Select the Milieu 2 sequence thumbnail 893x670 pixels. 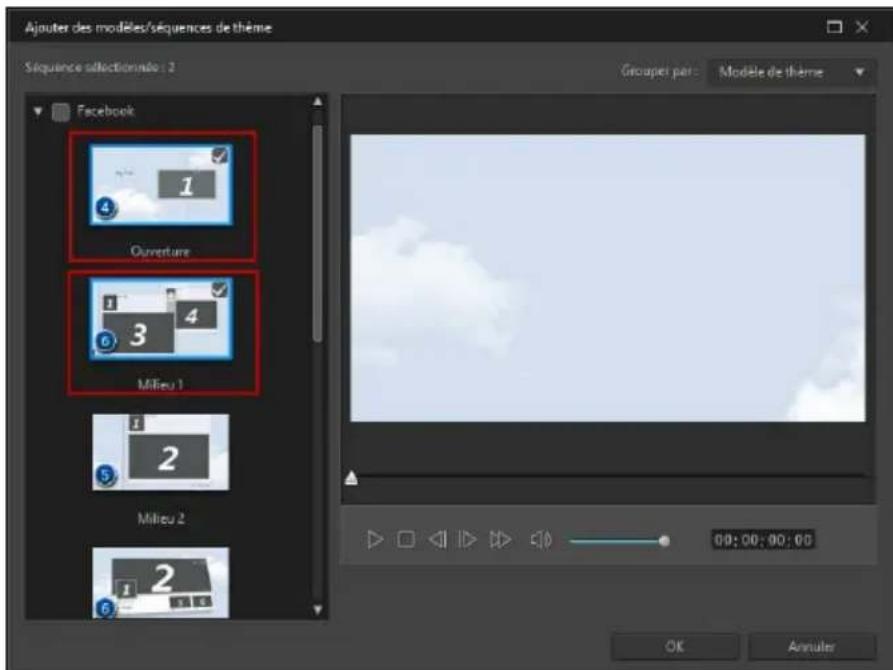pyautogui.click(x=161, y=453)
